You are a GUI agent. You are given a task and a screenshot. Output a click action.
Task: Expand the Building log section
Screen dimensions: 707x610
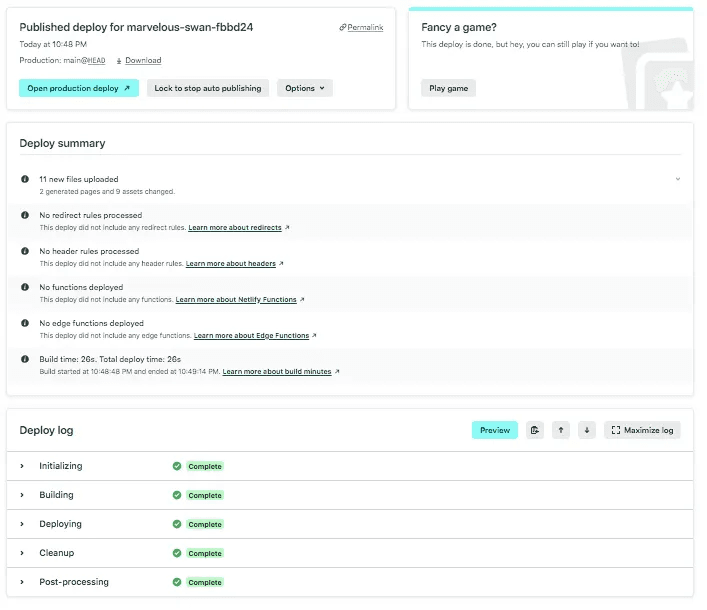(x=23, y=495)
